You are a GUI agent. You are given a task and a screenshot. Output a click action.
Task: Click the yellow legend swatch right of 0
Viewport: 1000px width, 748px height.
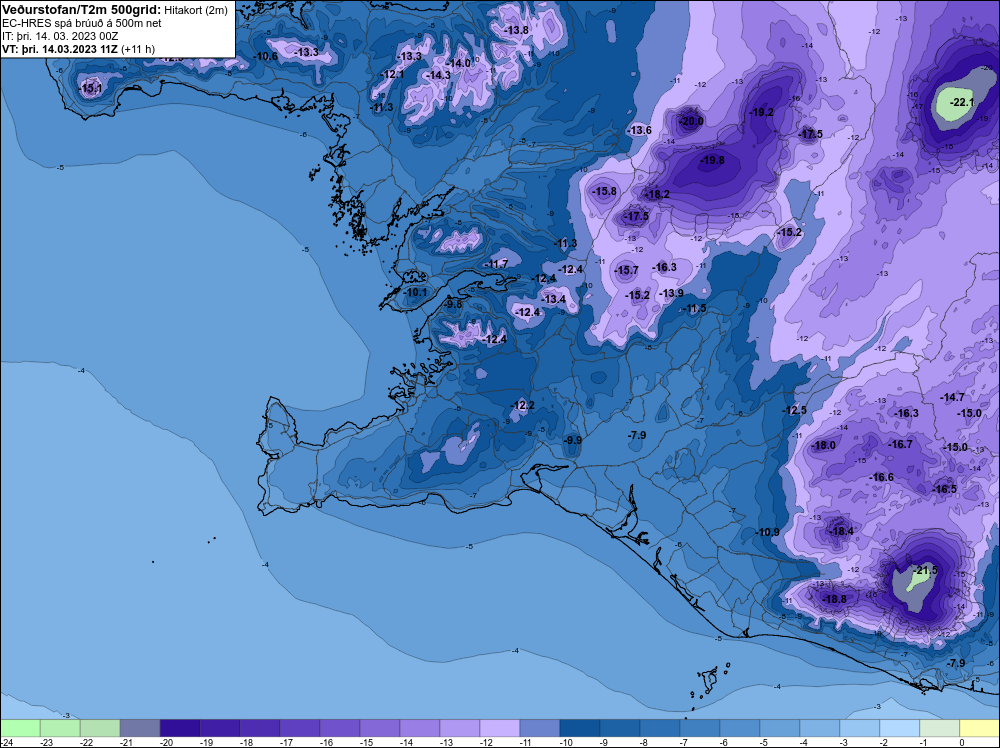pyautogui.click(x=979, y=728)
